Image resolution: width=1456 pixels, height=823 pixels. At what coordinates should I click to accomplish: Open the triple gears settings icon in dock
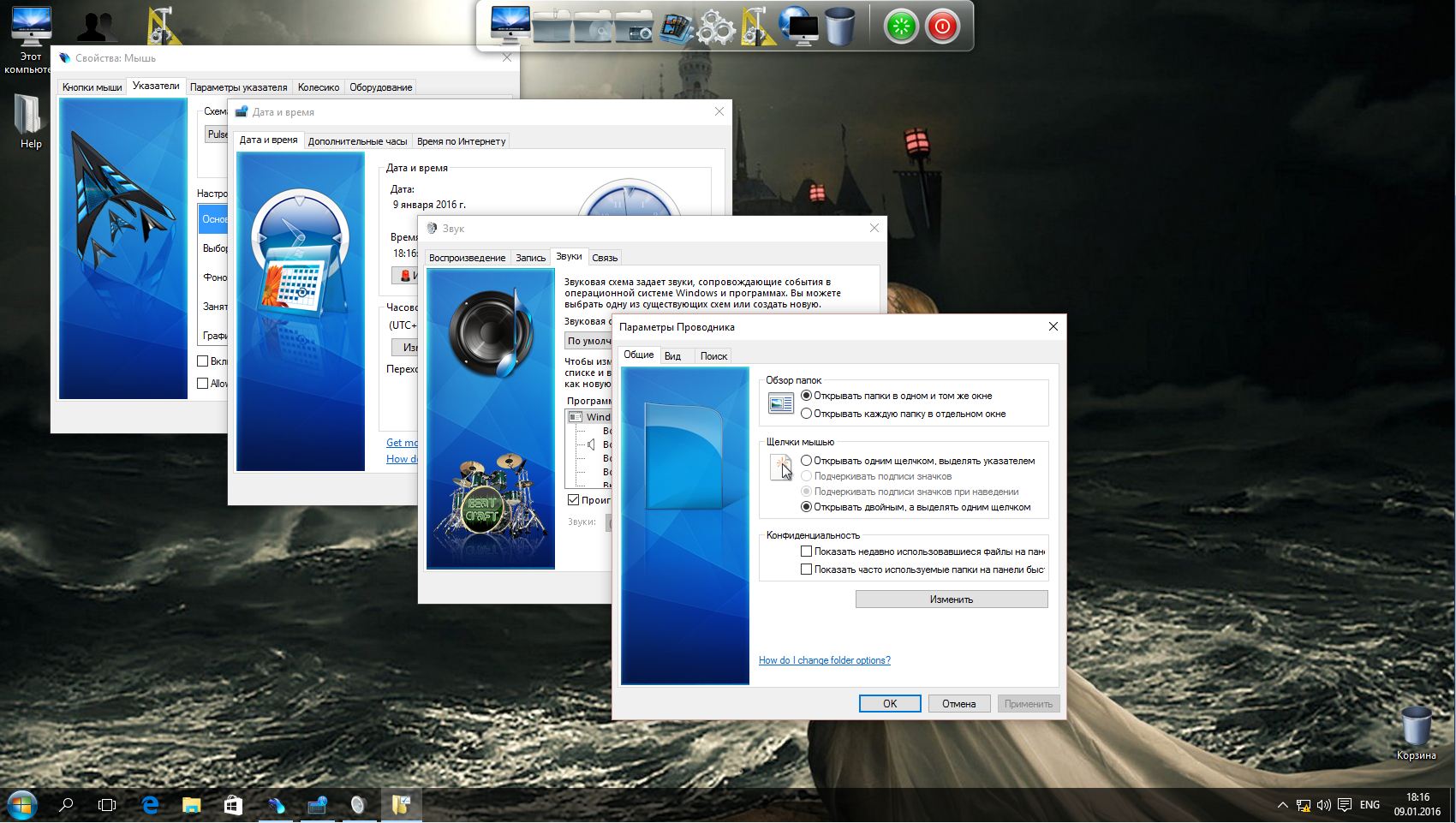[715, 27]
